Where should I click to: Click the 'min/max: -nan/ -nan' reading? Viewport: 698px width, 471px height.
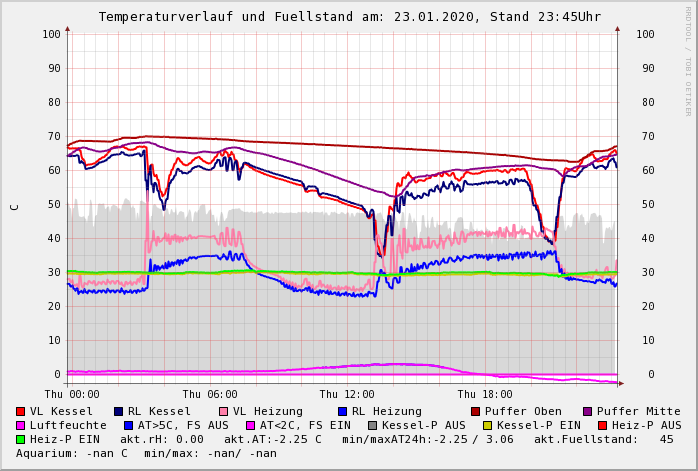pyautogui.click(x=211, y=454)
